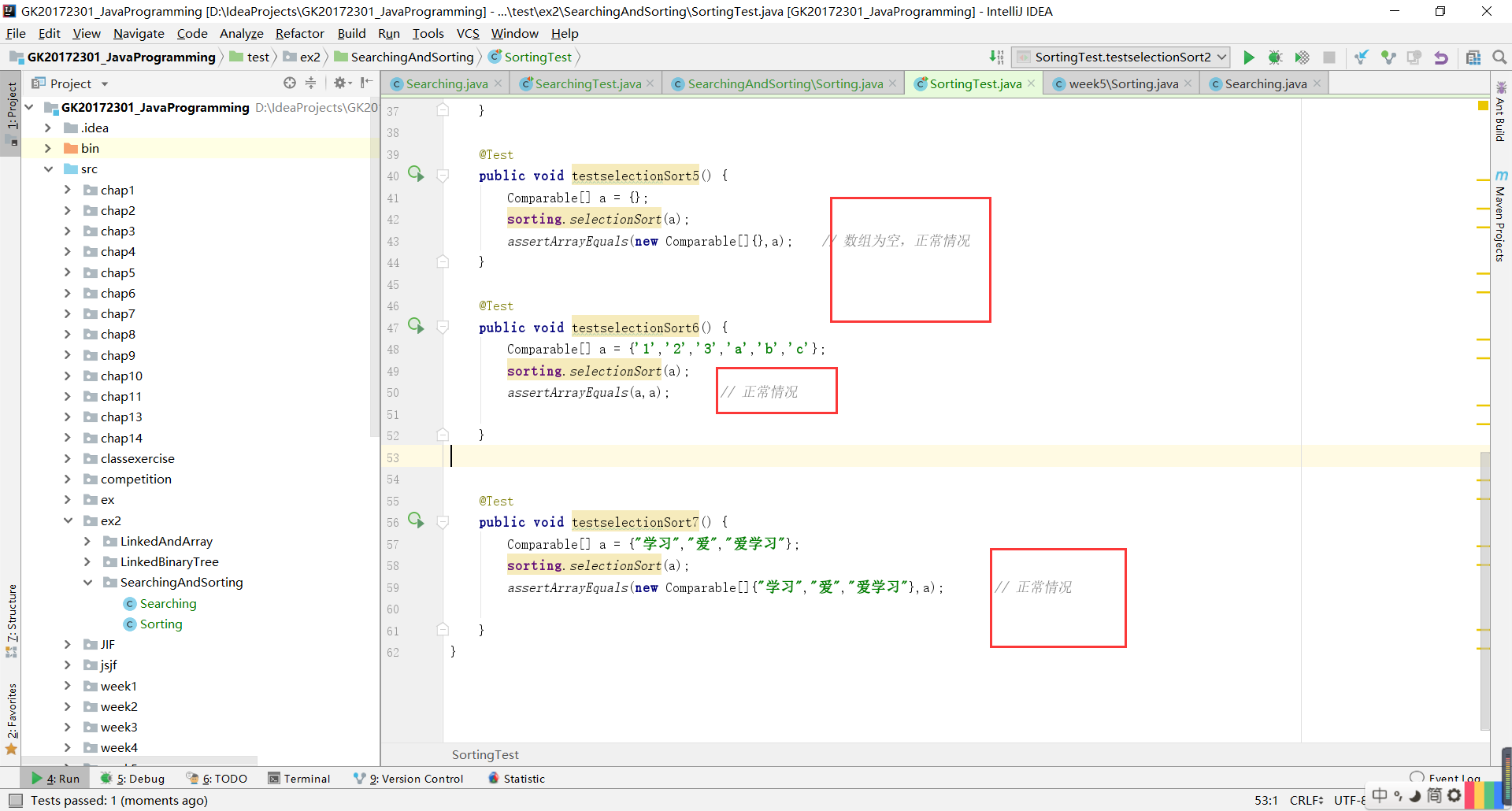Close the SortingTest.java tab
Screen dimensions: 1512x811
[1031, 83]
